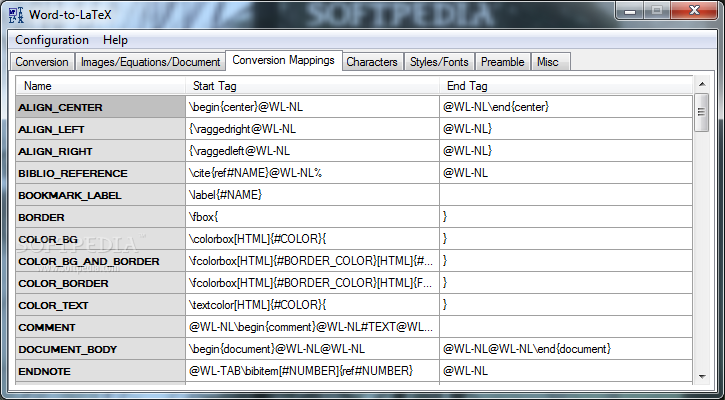Screen dimensions: 725x400
Task: Select the ENDNOTE row name
Action: 101,371
